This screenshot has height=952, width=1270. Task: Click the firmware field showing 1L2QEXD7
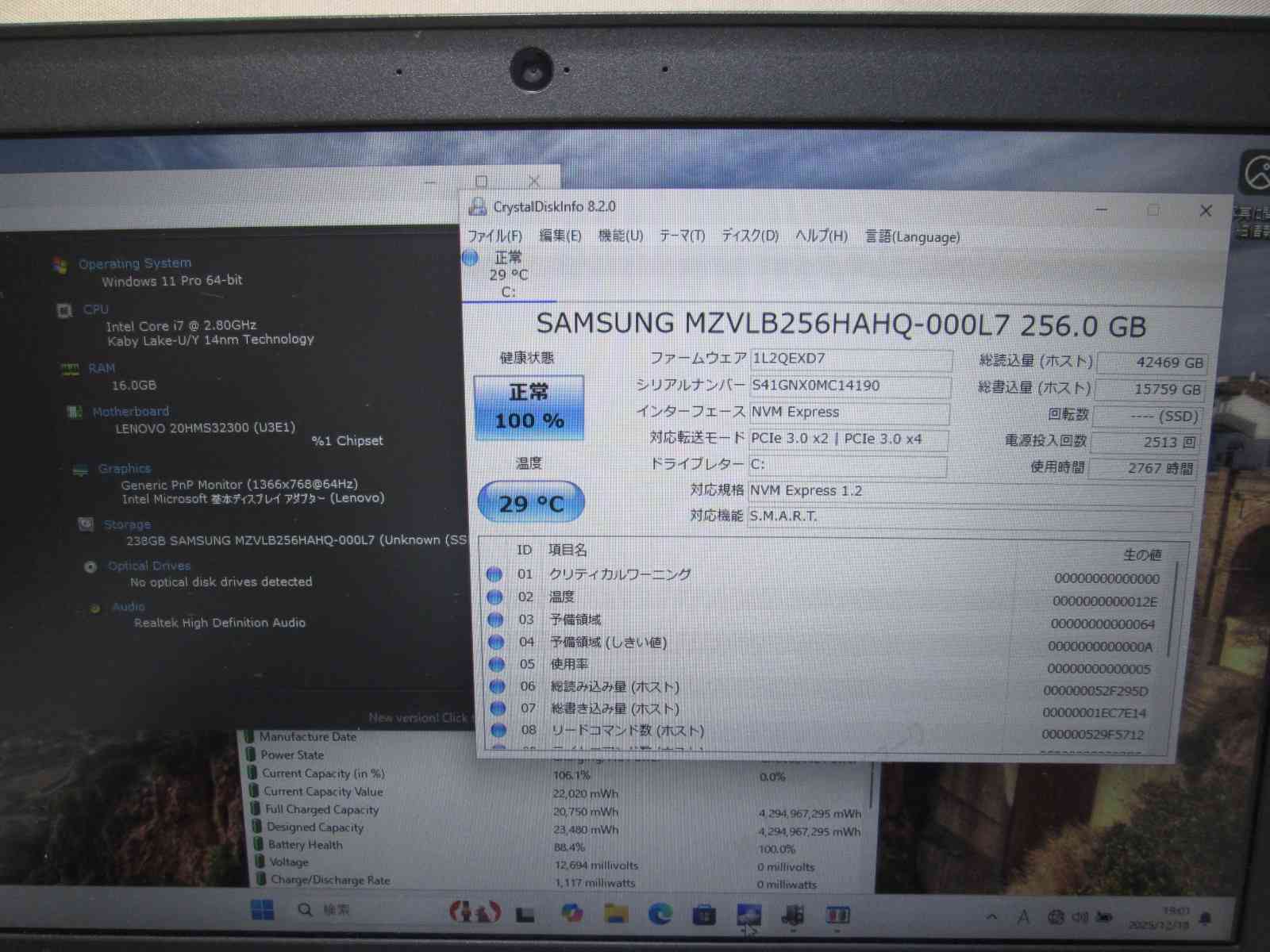(x=850, y=359)
